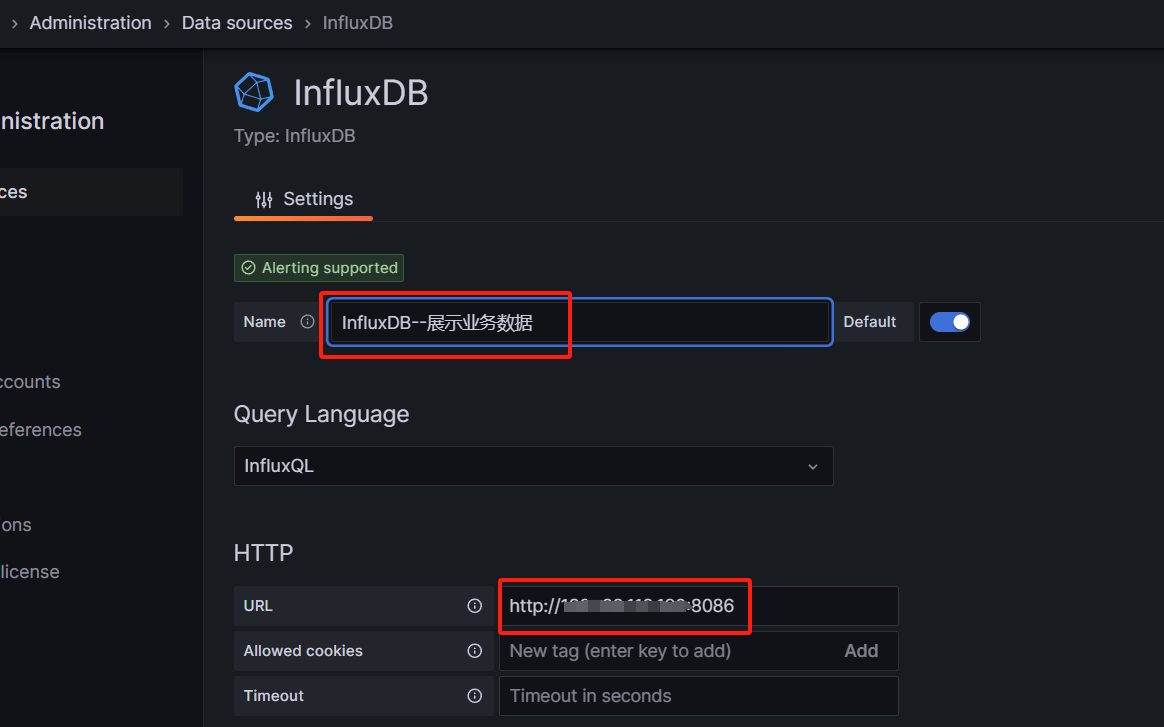
Task: Switch to the Settings tab
Action: (x=304, y=199)
